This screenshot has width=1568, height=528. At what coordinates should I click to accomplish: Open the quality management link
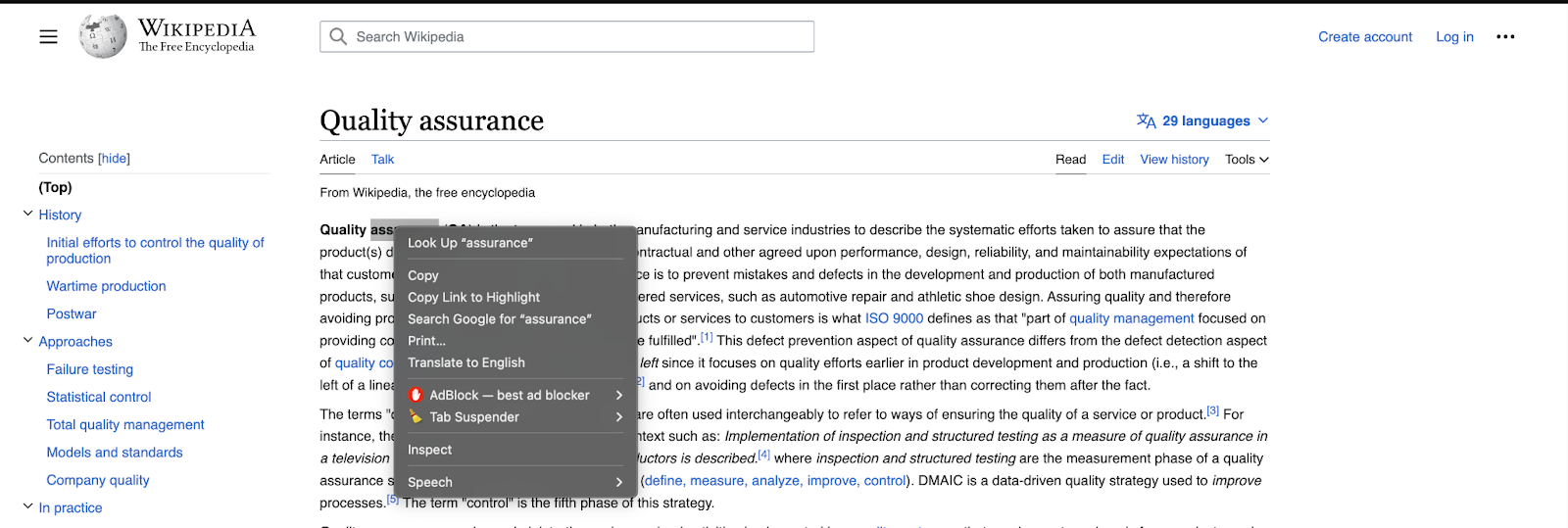pyautogui.click(x=1131, y=318)
